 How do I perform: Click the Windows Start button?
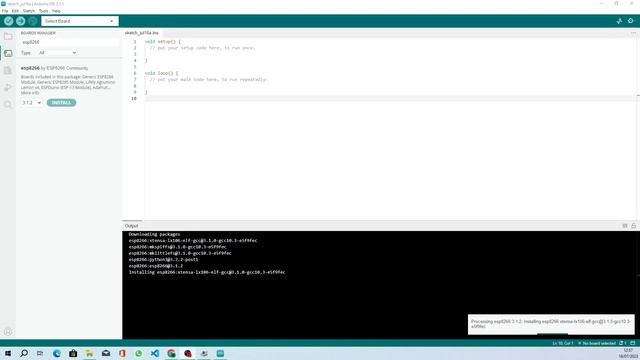[x=8, y=353]
